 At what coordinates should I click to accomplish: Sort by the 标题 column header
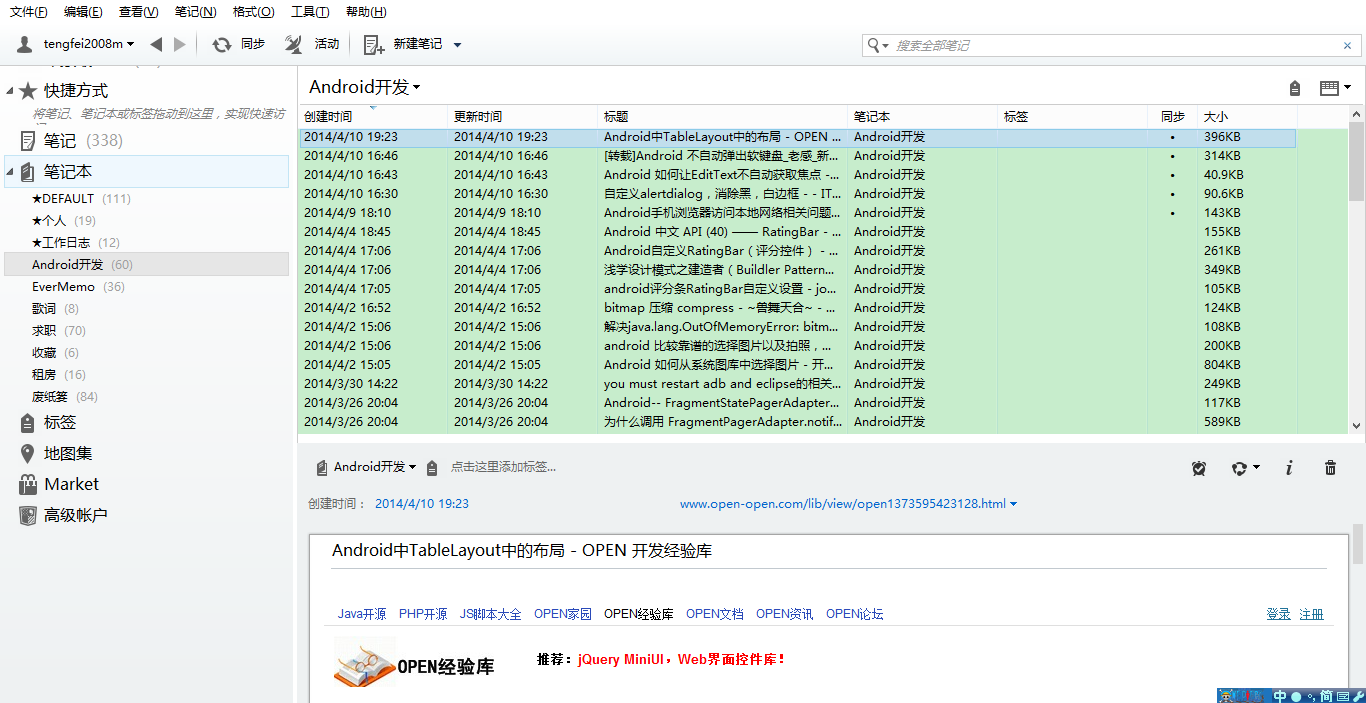point(723,116)
